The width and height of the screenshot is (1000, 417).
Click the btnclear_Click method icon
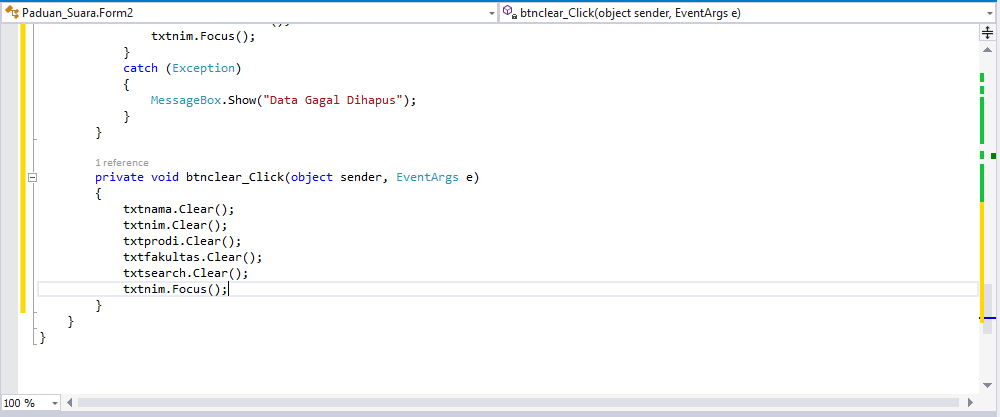[510, 12]
